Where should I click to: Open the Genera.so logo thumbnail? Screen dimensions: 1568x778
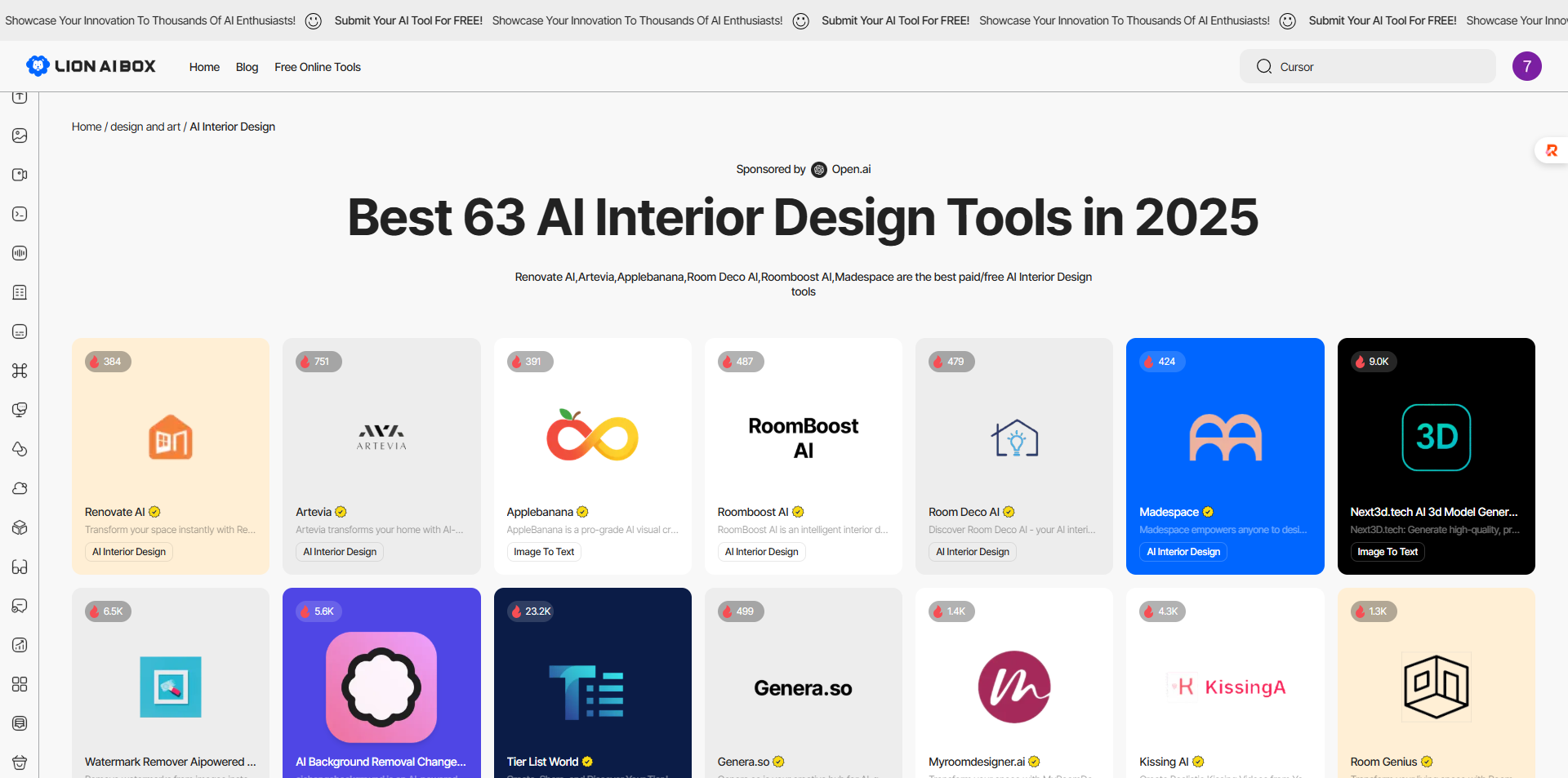click(x=804, y=688)
